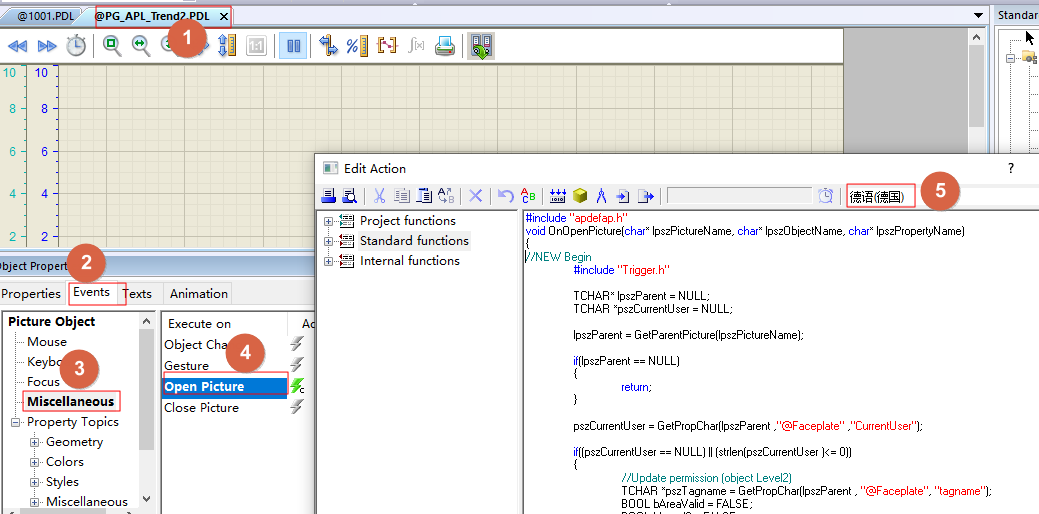Viewport: 1039px width, 514px height.
Task: Click the zoom area magnifier icon
Action: [x=113, y=46]
